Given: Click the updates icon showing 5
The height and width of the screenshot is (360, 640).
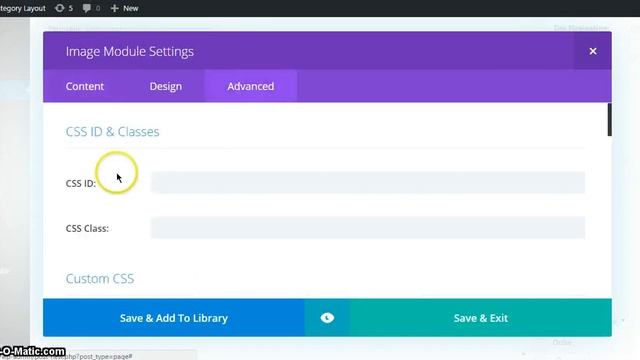Looking at the screenshot, I should pyautogui.click(x=60, y=8).
